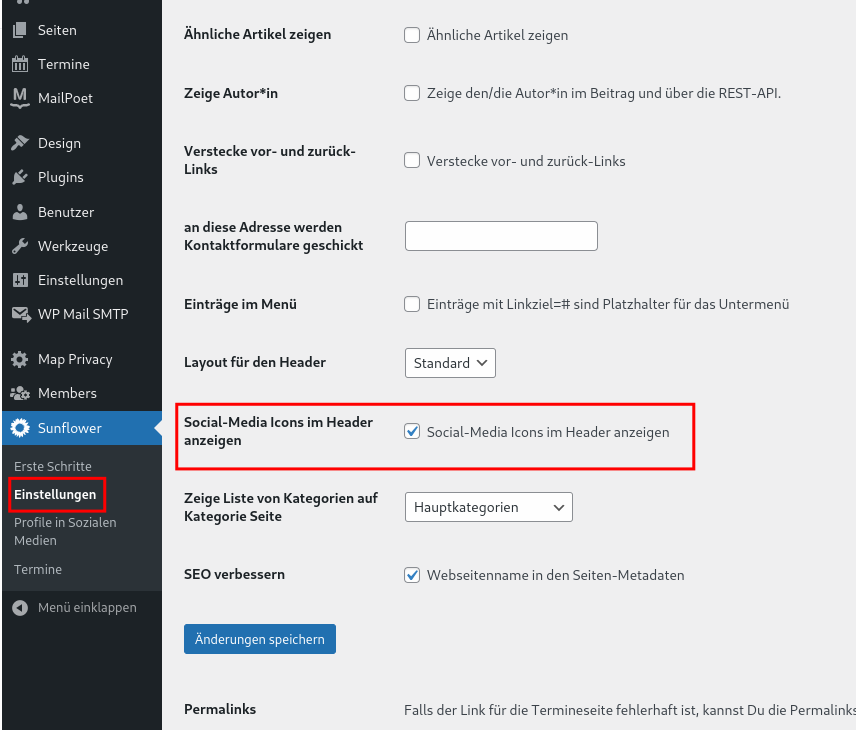Click the WP Mail SMTP envelope icon
The height and width of the screenshot is (730, 856).
(20, 314)
